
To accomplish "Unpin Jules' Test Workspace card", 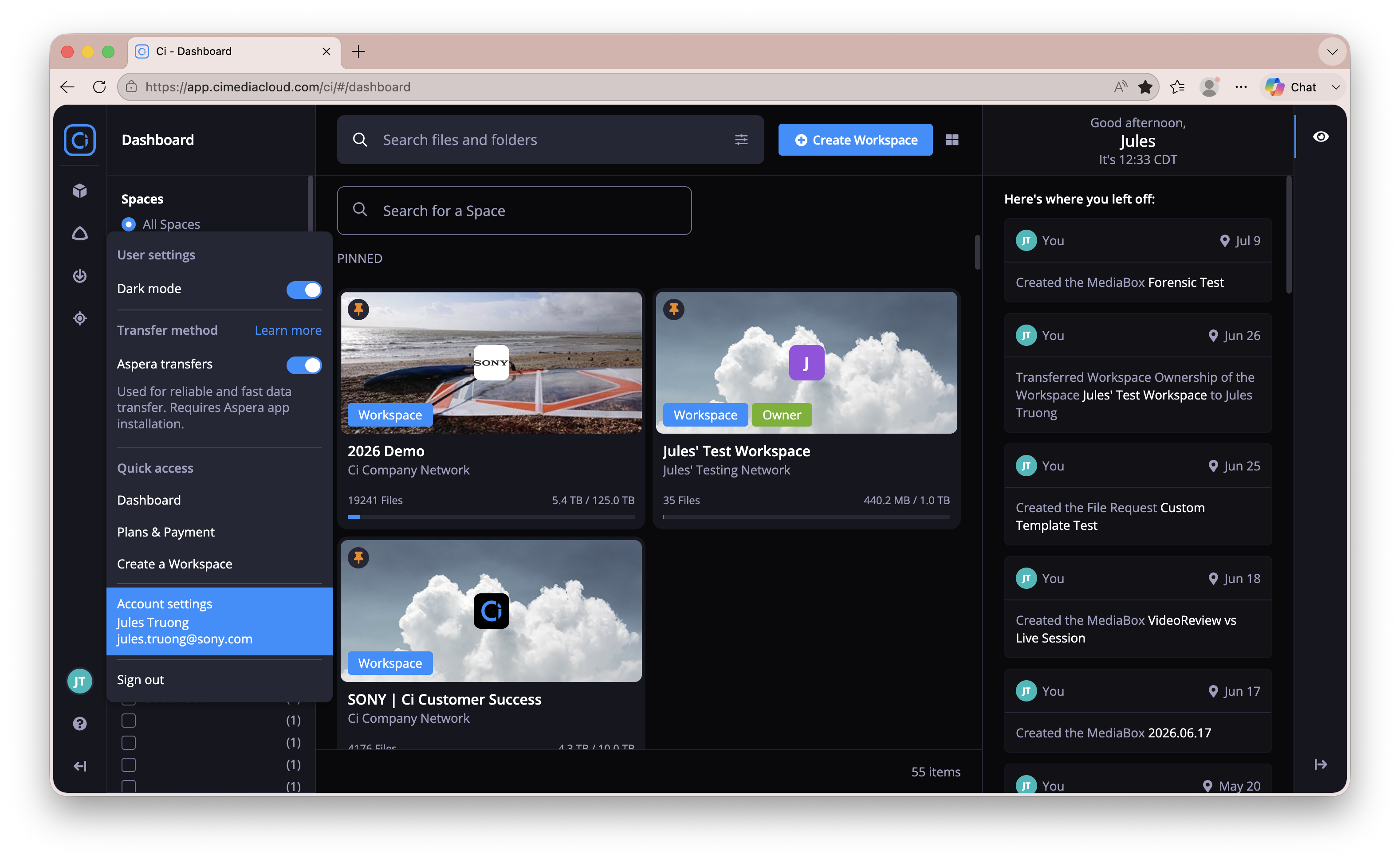I will click(673, 309).
